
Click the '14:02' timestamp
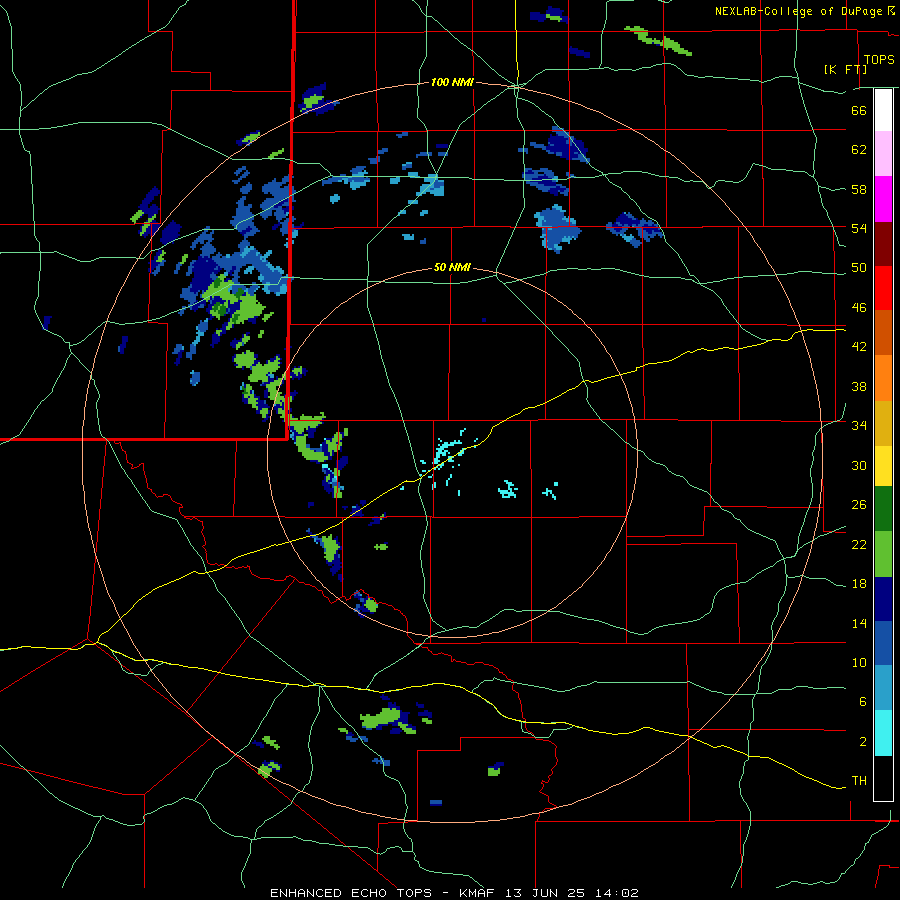pyautogui.click(x=616, y=893)
